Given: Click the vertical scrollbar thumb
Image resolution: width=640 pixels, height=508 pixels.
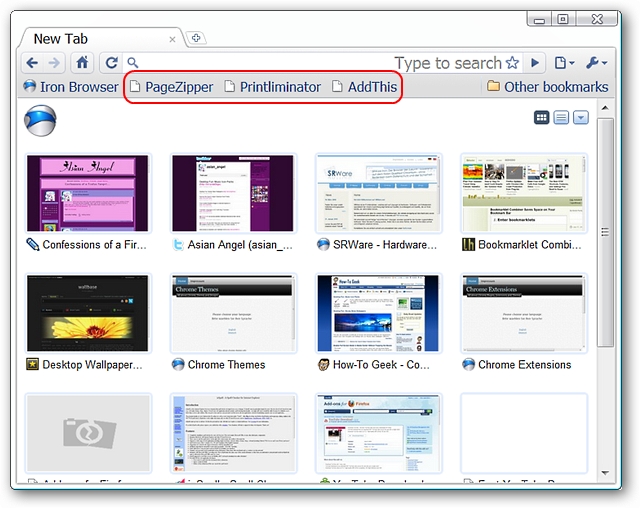Looking at the screenshot, I should pos(605,232).
